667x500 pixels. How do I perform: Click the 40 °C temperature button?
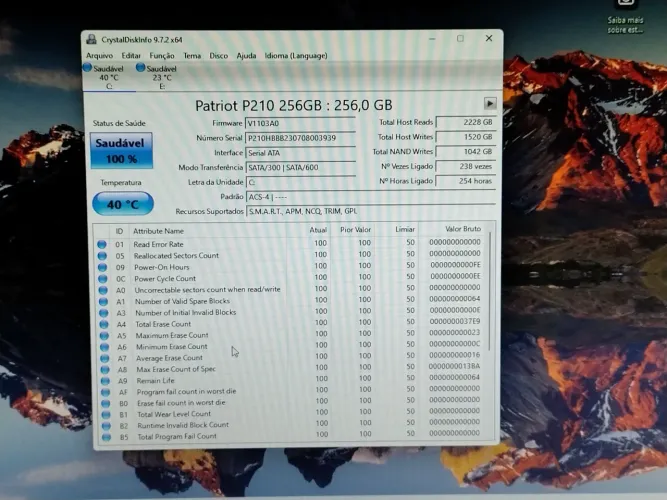coord(123,204)
